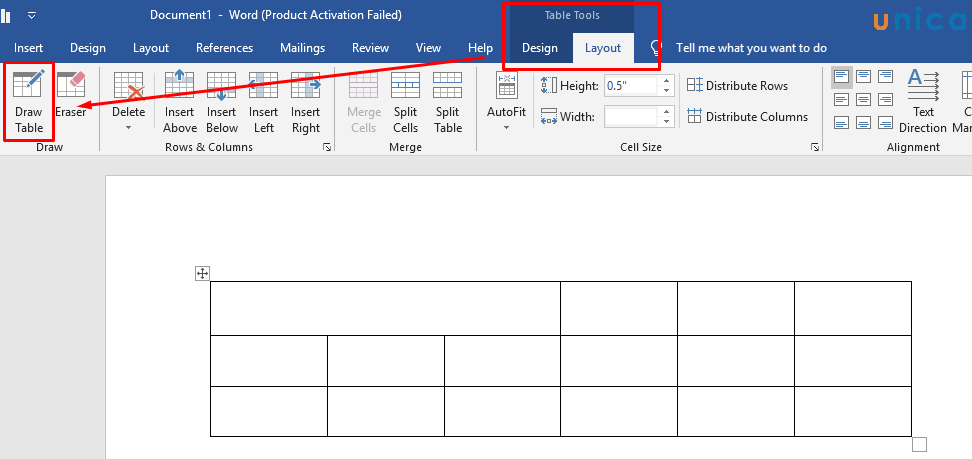Select the Draw Table tool
The width and height of the screenshot is (972, 459).
29,102
